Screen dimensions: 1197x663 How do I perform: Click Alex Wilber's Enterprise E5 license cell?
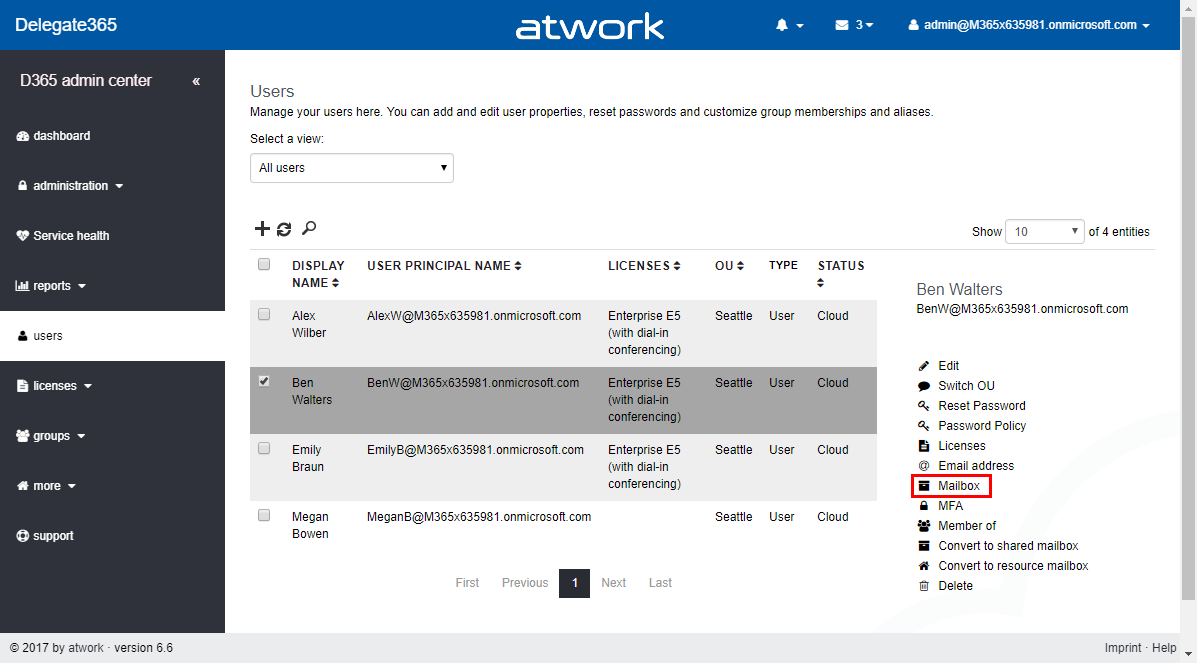(644, 333)
